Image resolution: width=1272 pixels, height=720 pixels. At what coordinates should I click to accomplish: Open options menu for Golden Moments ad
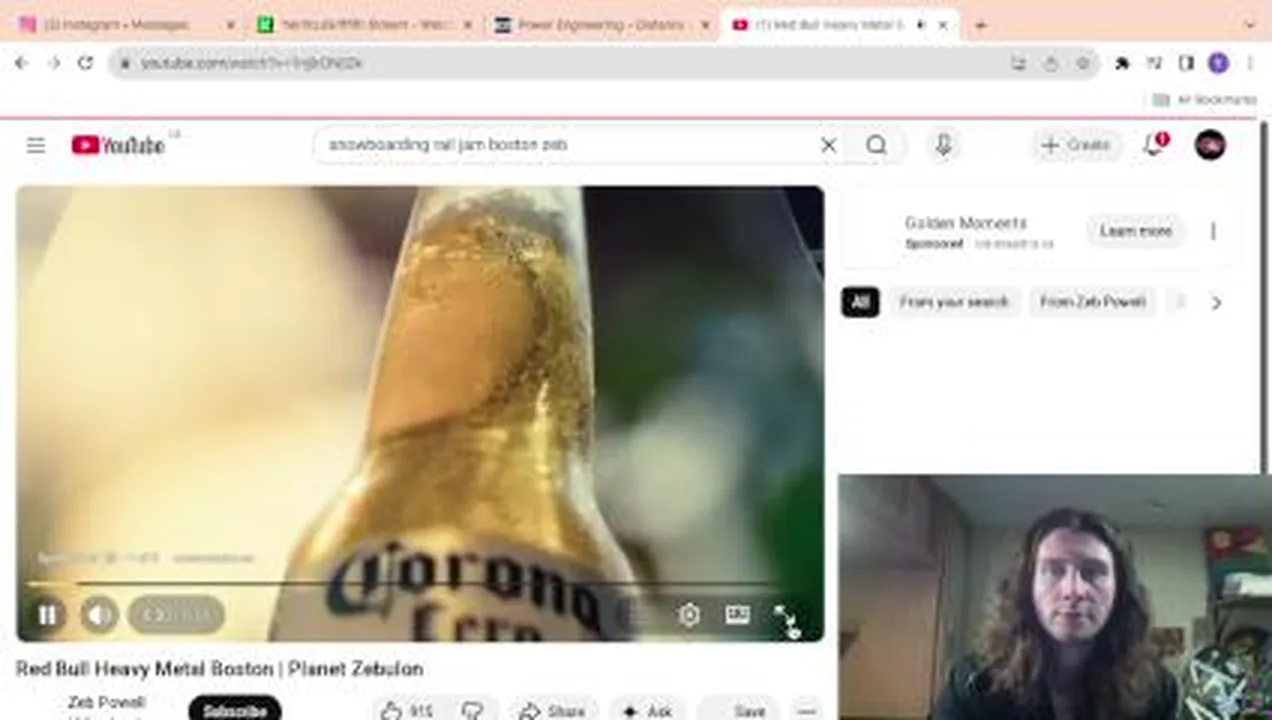point(1213,231)
